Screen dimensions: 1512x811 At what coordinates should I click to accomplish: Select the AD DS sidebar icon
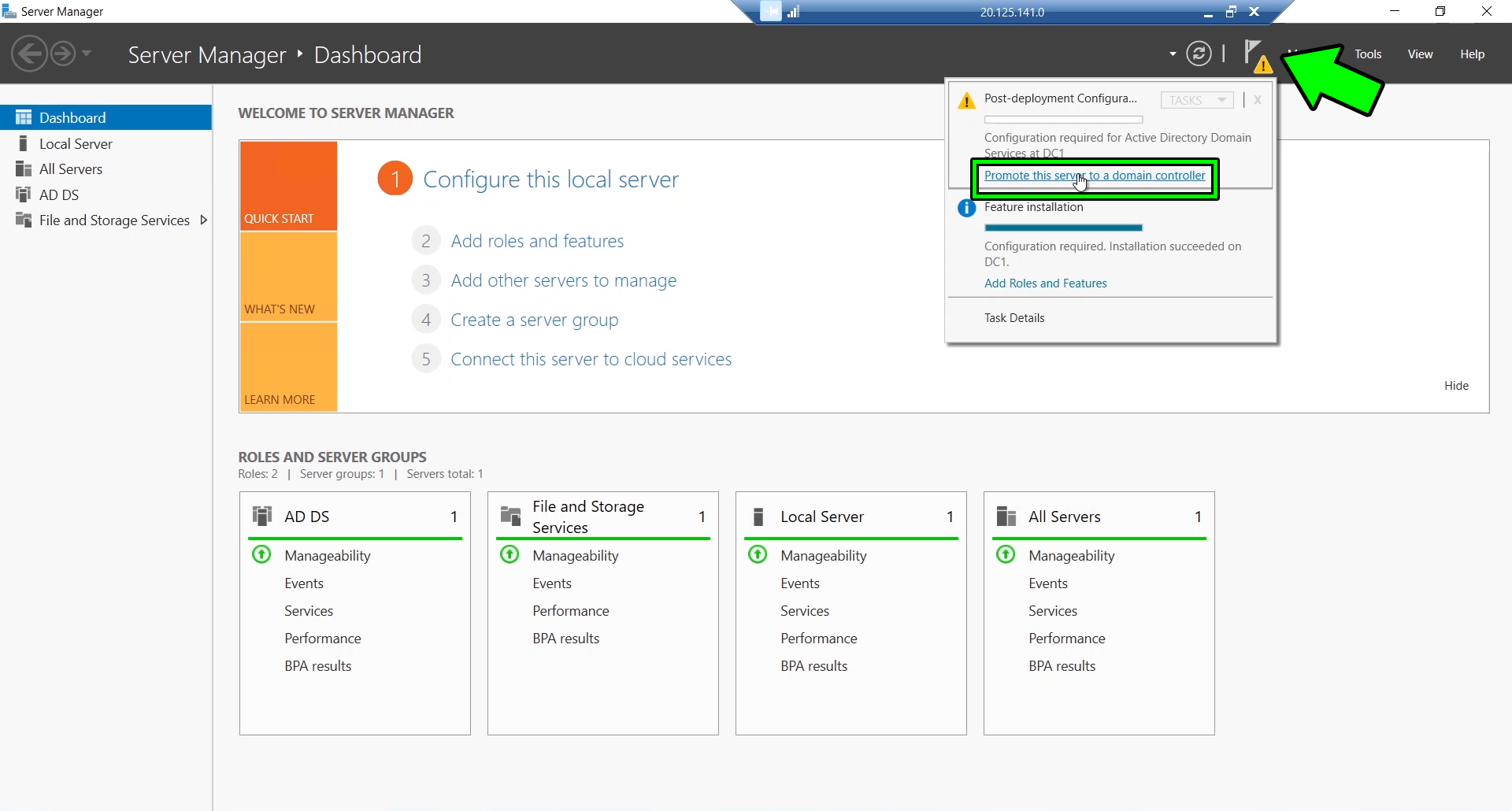click(x=24, y=194)
